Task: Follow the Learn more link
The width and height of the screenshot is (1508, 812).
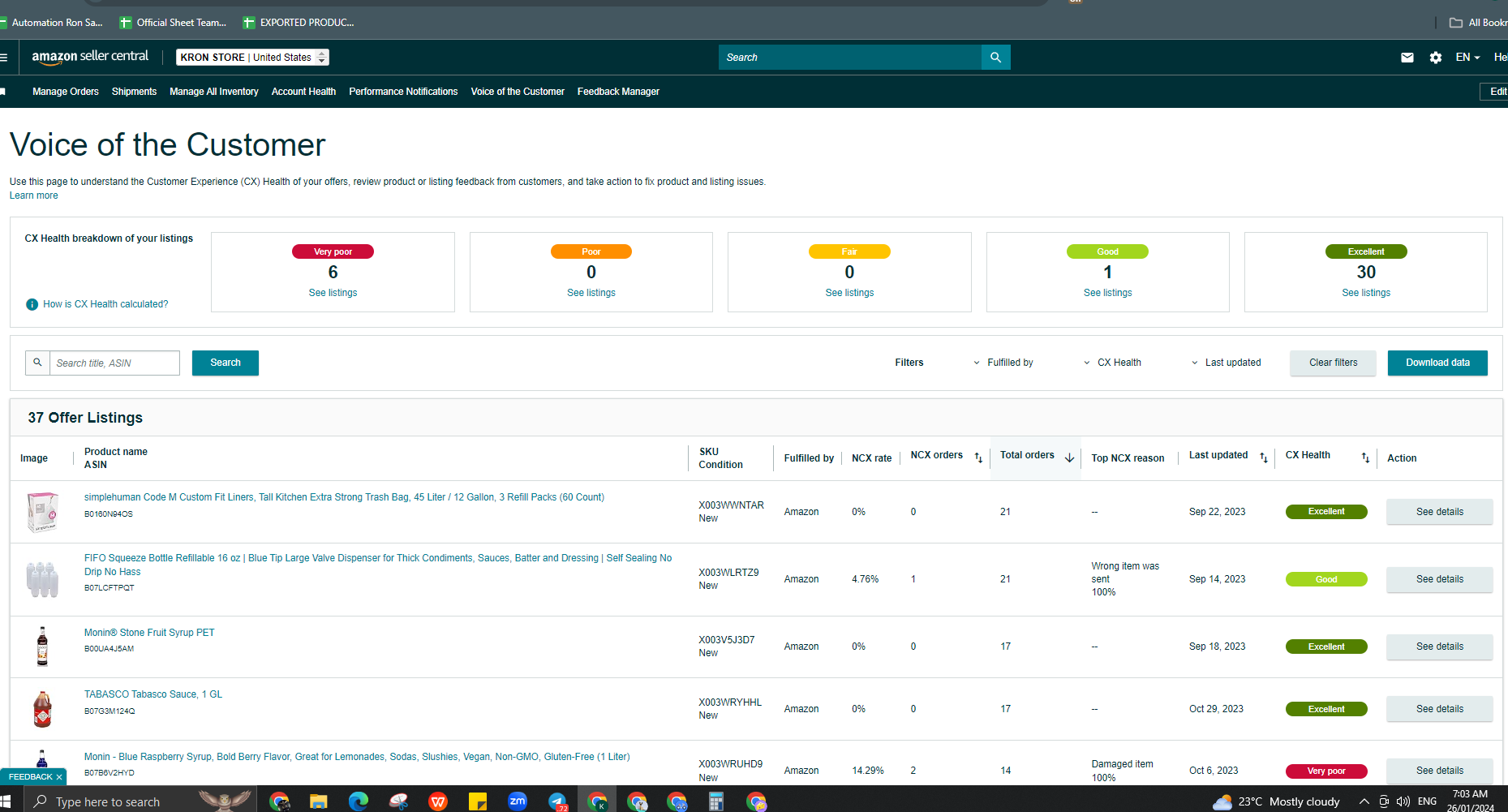Action: (34, 195)
